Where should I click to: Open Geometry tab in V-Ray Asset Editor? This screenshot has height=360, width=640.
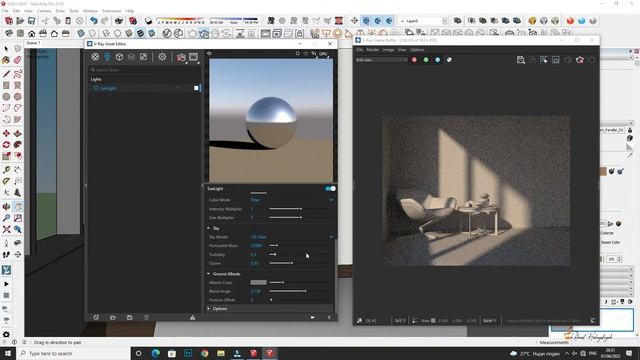point(119,57)
